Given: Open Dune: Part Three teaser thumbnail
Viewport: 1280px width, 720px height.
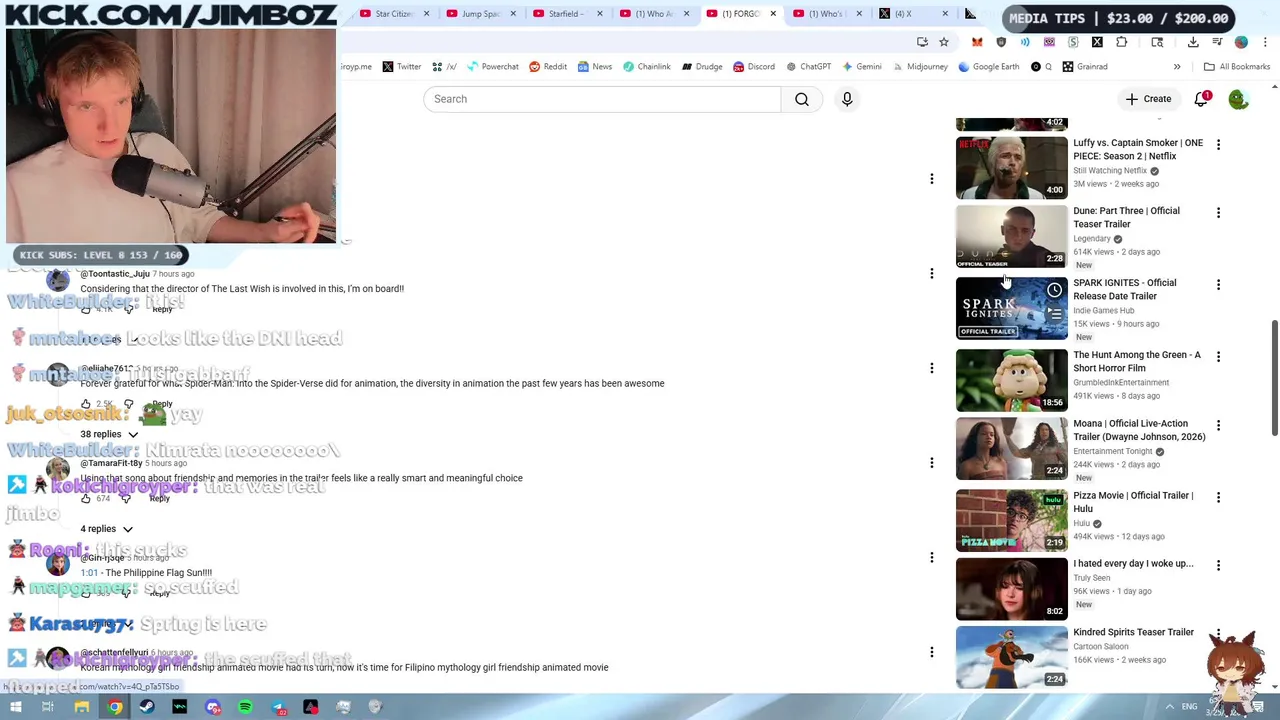Looking at the screenshot, I should [x=1011, y=236].
